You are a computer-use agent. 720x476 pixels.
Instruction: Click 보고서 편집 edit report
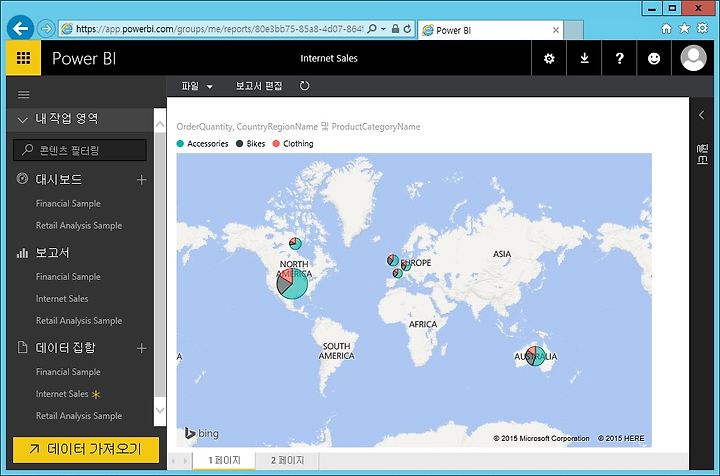coord(259,86)
